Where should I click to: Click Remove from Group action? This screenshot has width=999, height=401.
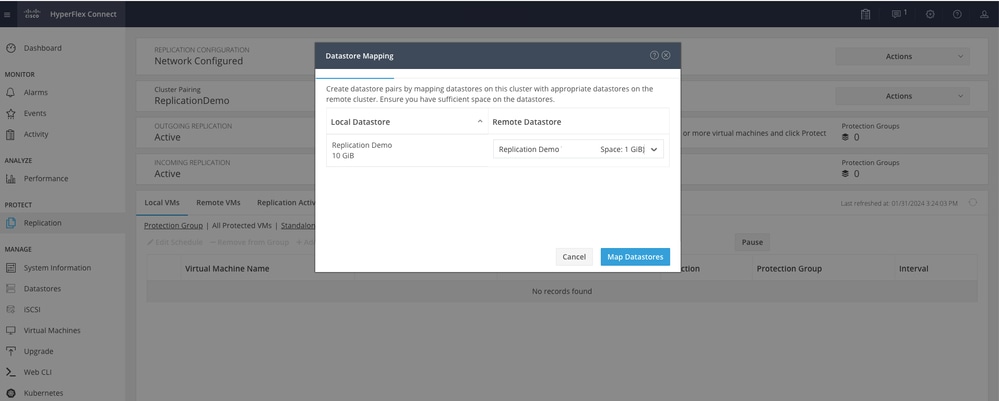(x=249, y=242)
